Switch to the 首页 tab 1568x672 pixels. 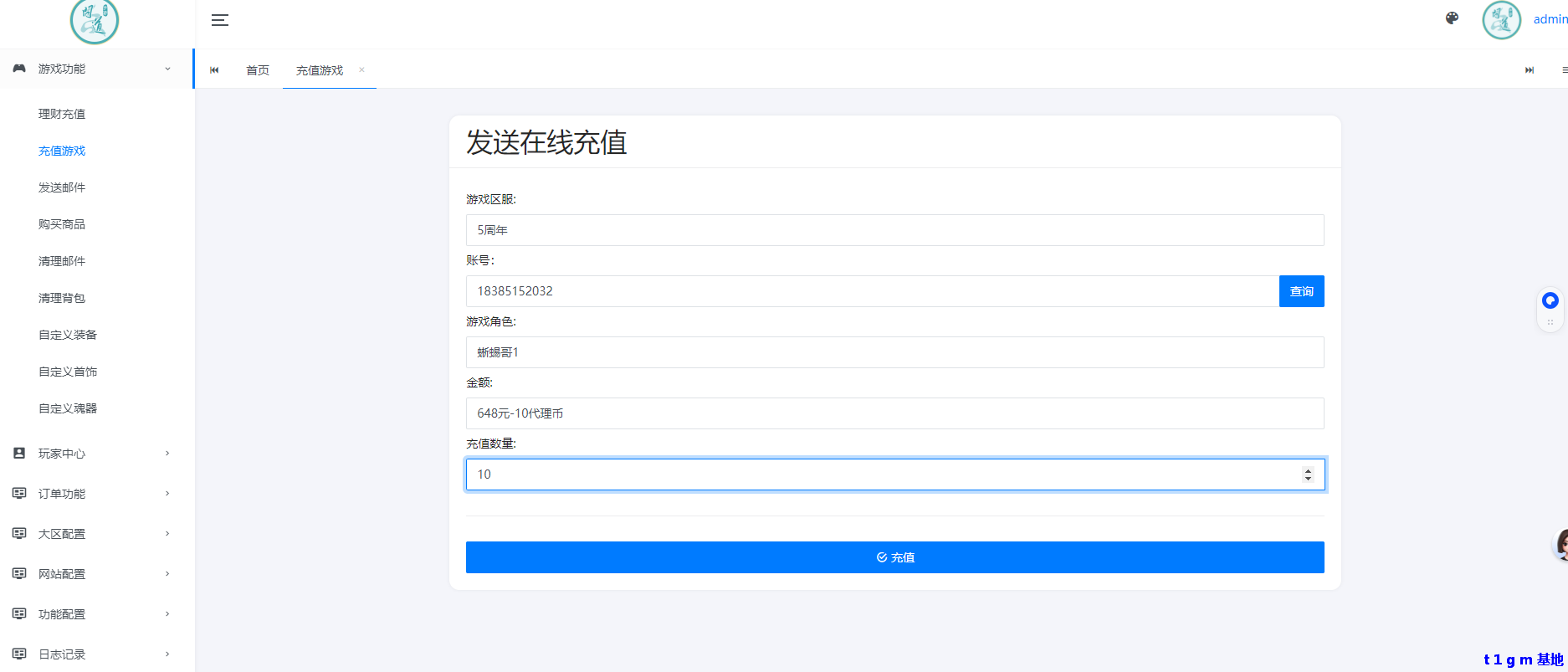(258, 70)
